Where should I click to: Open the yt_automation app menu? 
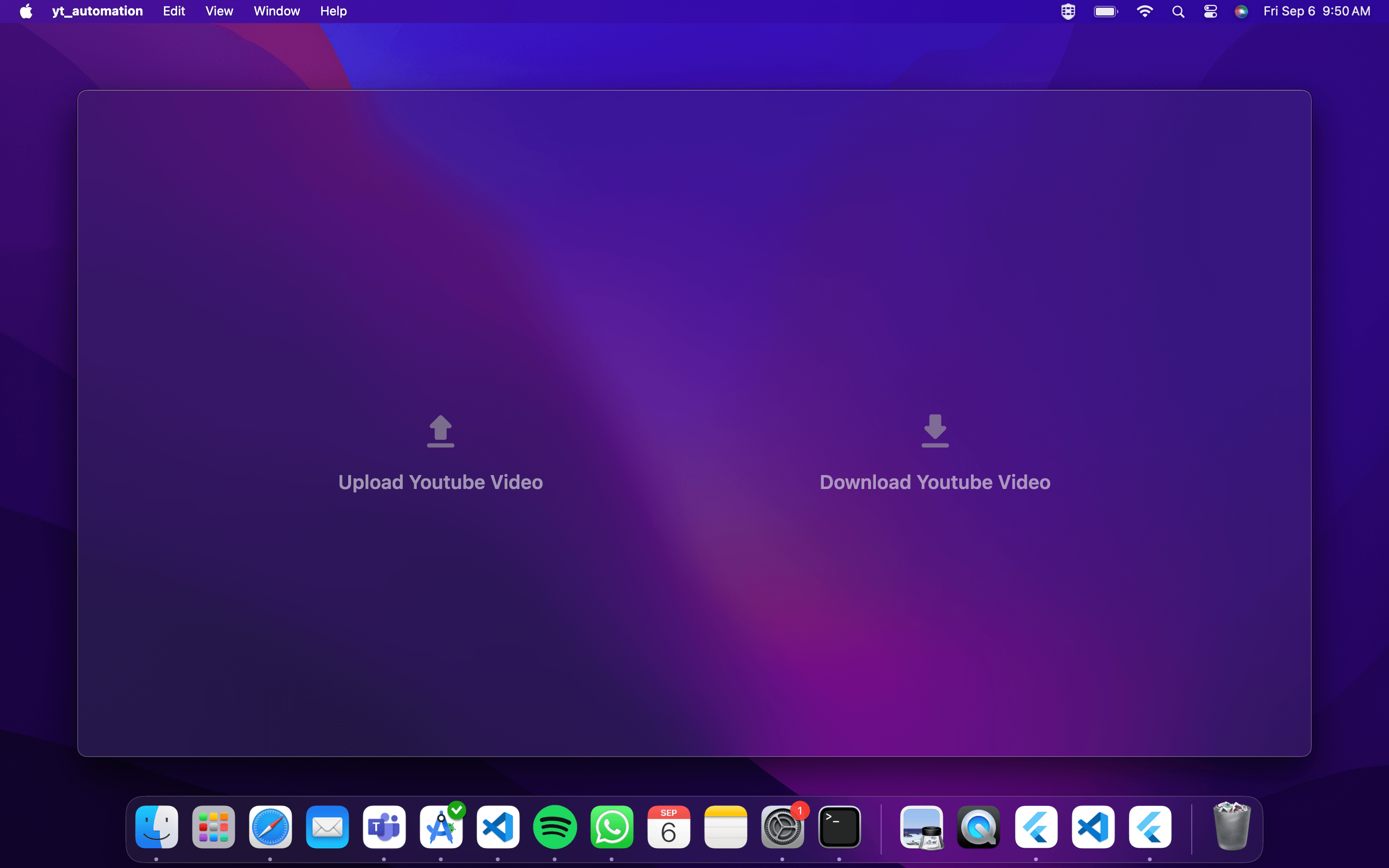[97, 11]
